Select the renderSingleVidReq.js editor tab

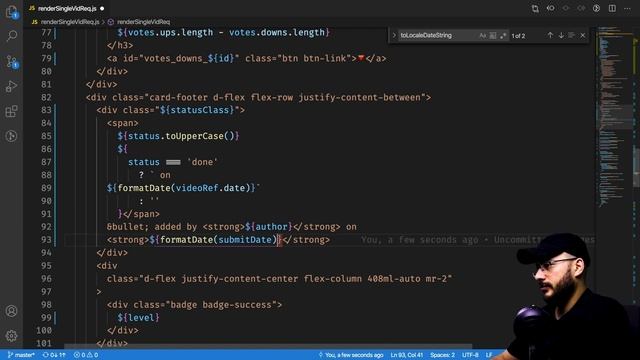(67, 8)
